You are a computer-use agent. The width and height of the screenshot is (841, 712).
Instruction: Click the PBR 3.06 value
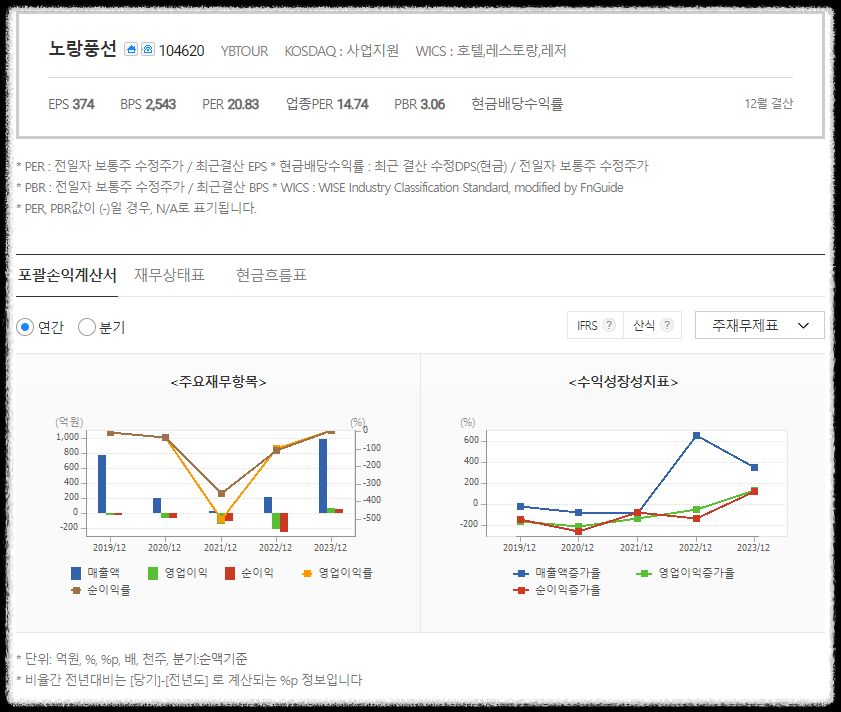tap(419, 104)
